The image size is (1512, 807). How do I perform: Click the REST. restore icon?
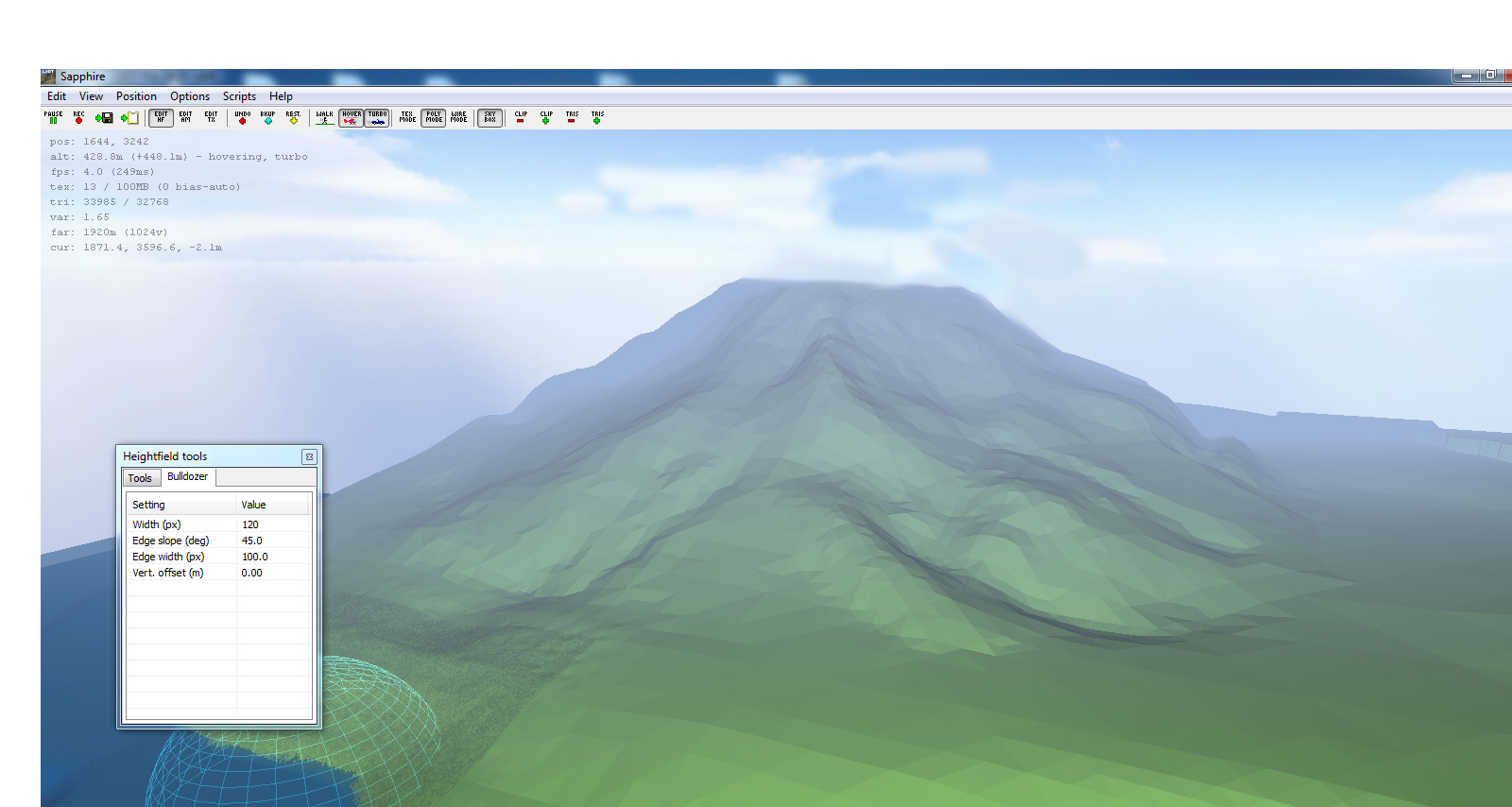click(294, 117)
